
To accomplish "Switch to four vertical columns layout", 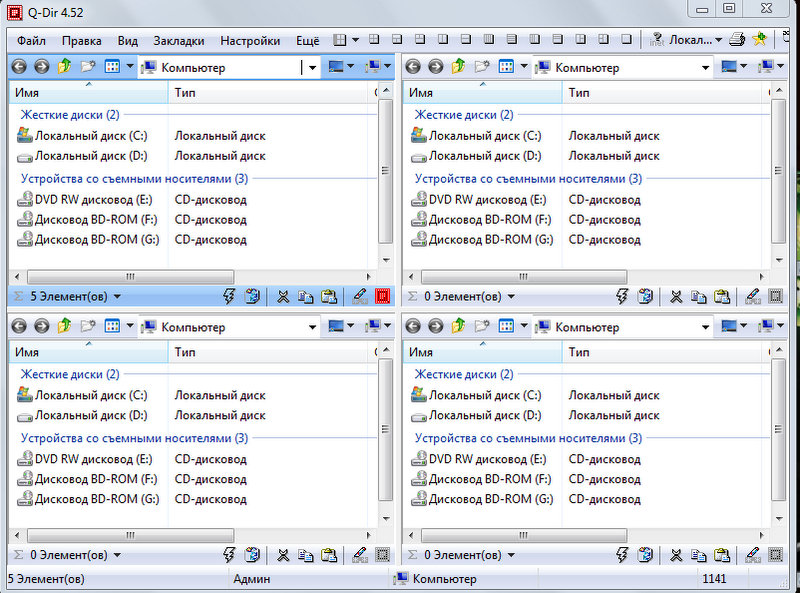I will coord(489,39).
